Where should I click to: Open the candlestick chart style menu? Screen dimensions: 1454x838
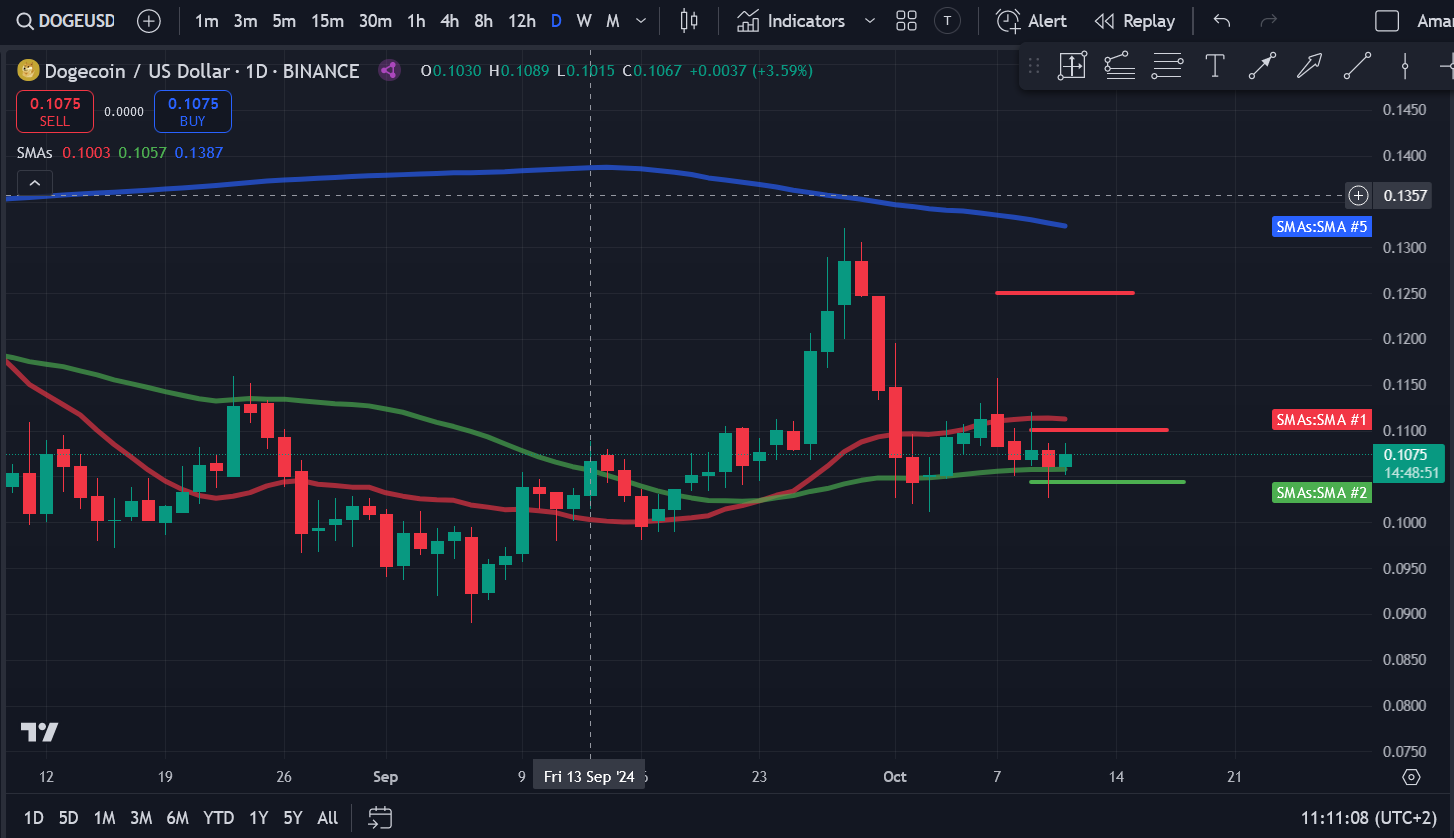click(x=688, y=21)
